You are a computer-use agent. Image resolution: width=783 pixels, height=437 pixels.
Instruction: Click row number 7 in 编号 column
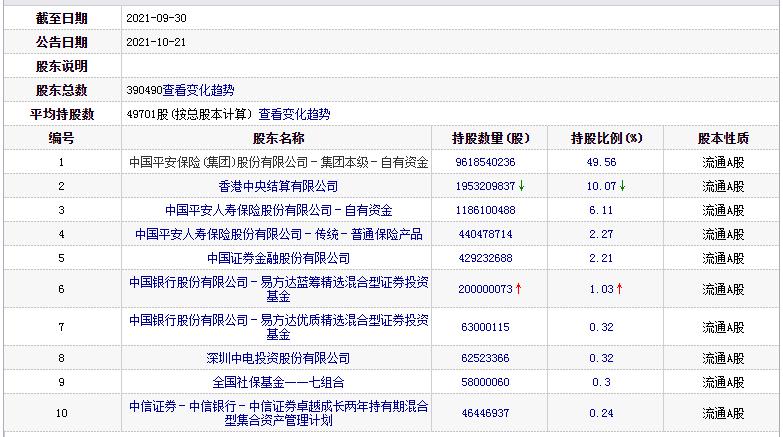[x=61, y=327]
